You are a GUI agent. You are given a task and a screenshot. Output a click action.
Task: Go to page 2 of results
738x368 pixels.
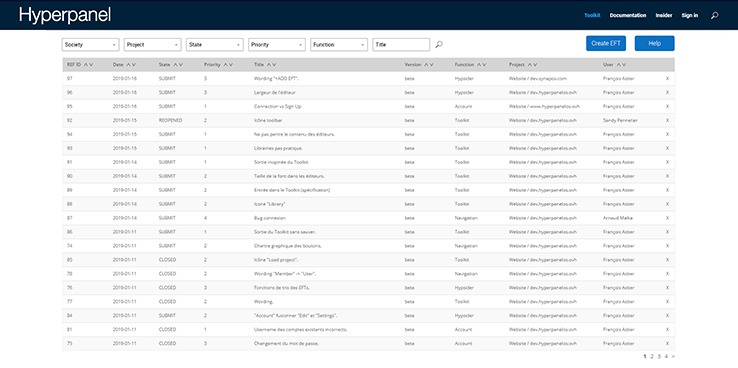click(652, 357)
